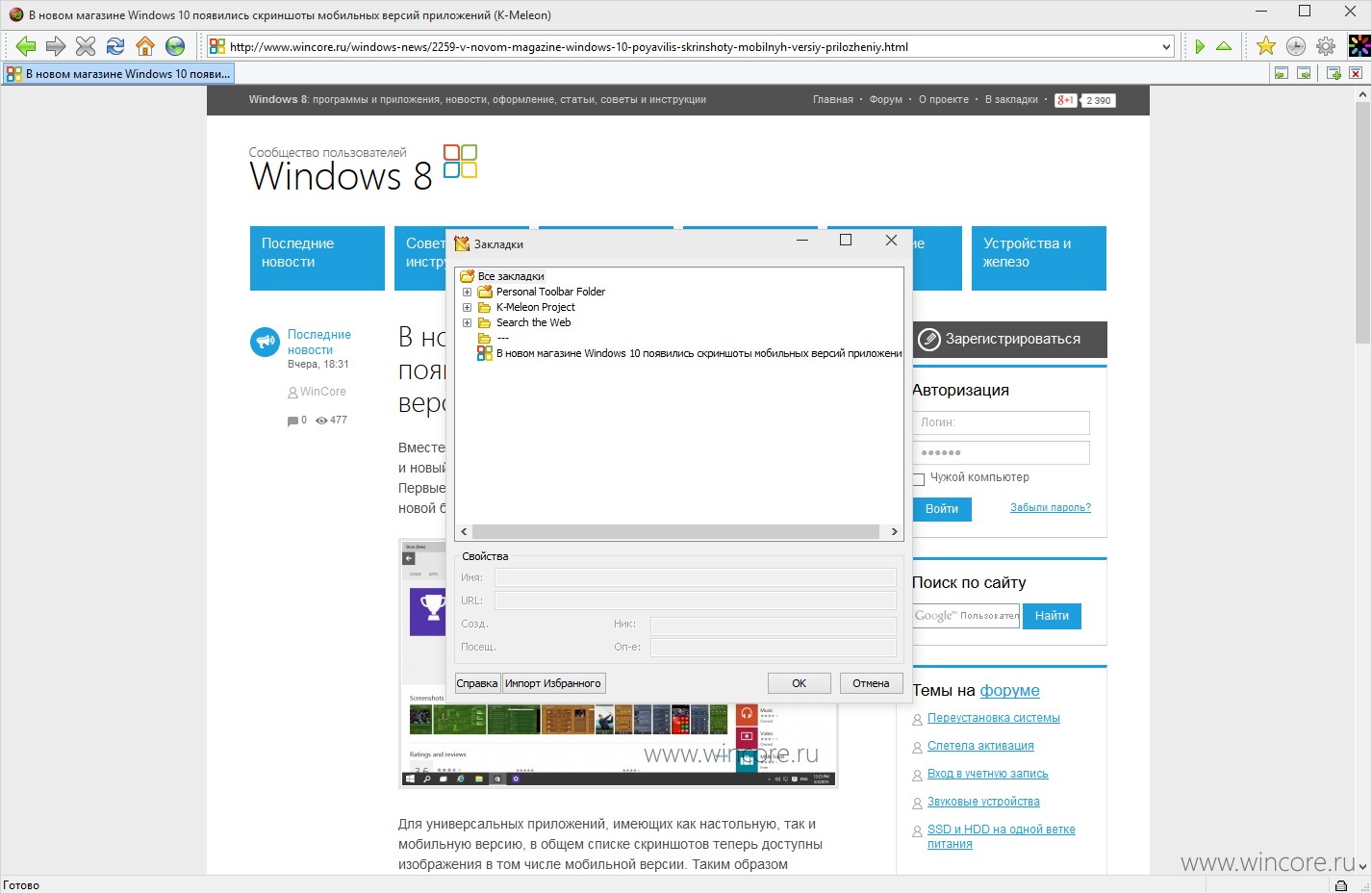Open the address bar dropdown arrow
Viewport: 1372px width, 894px height.
(1166, 46)
